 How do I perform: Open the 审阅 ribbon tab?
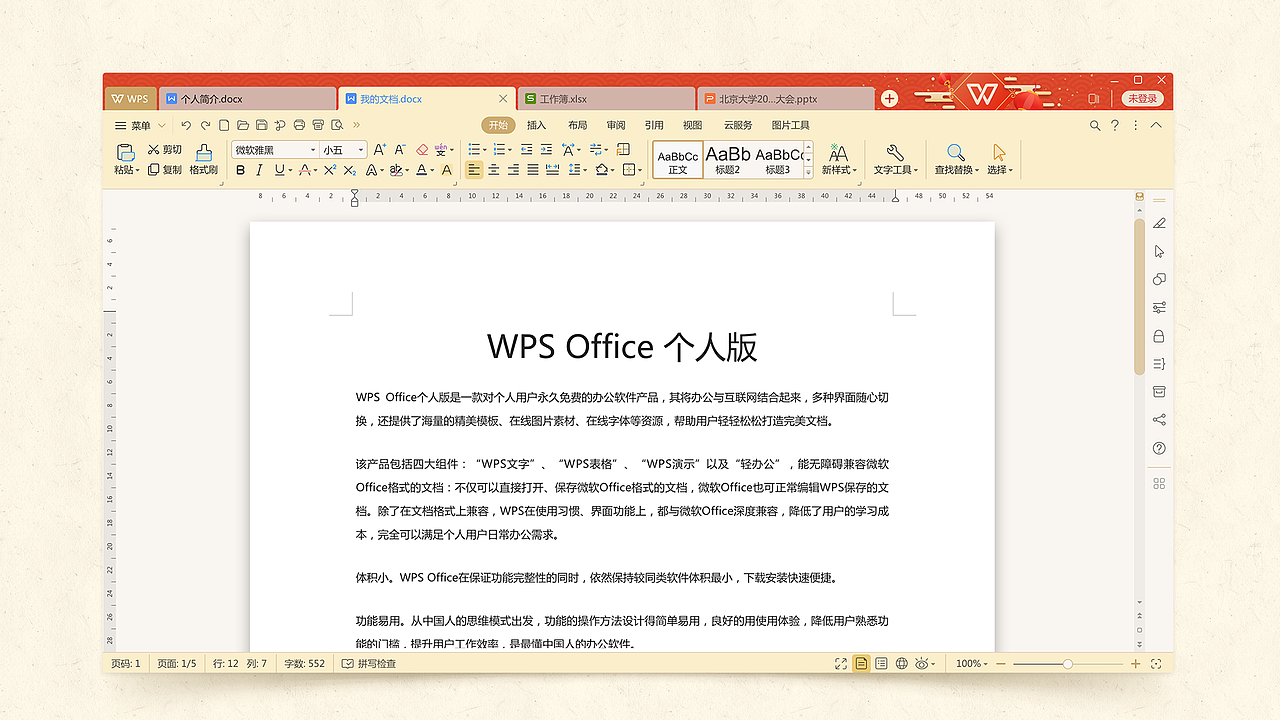point(616,126)
